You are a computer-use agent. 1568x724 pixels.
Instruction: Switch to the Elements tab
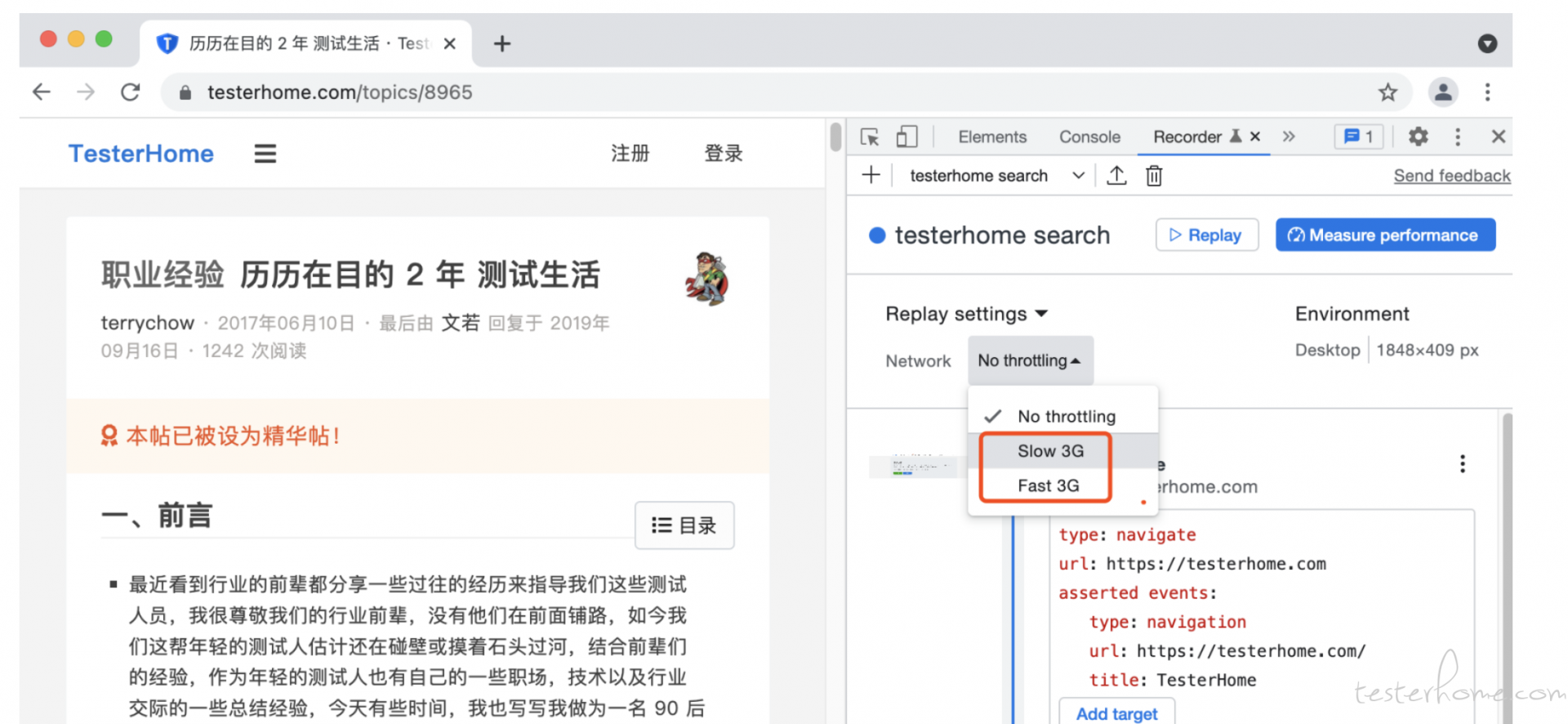tap(992, 136)
